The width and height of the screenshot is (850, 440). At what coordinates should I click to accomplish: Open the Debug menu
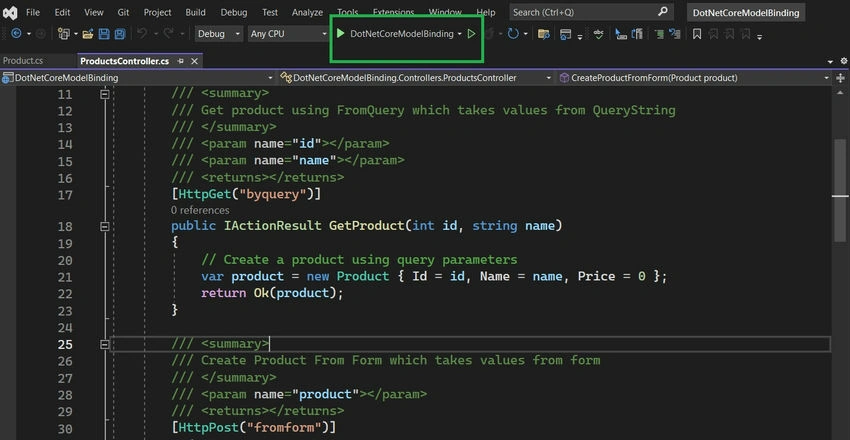pyautogui.click(x=234, y=12)
